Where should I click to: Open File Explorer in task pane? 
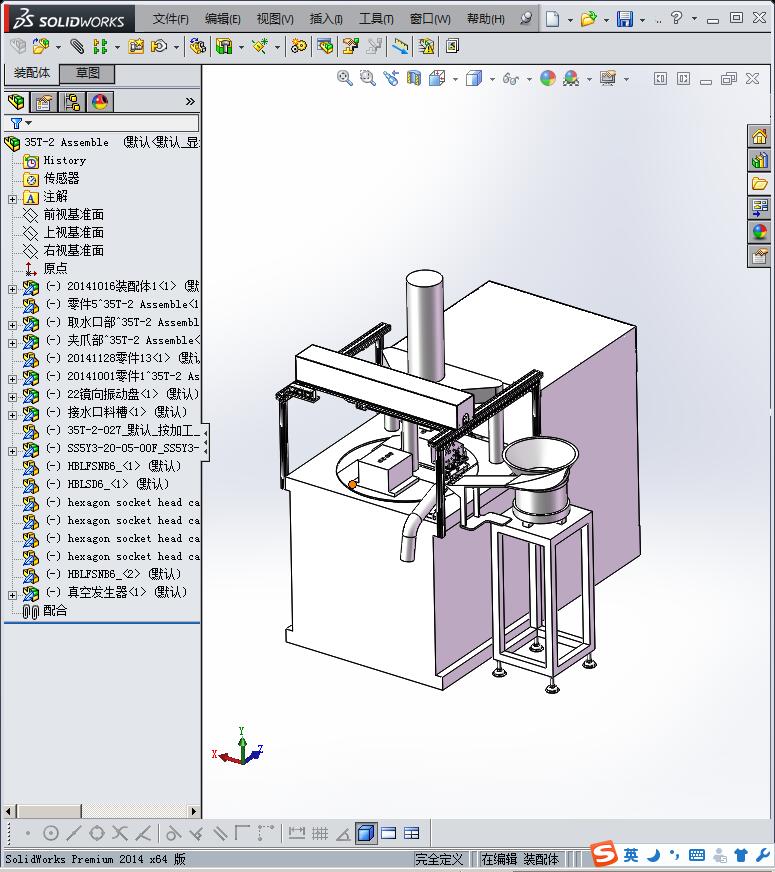click(759, 184)
